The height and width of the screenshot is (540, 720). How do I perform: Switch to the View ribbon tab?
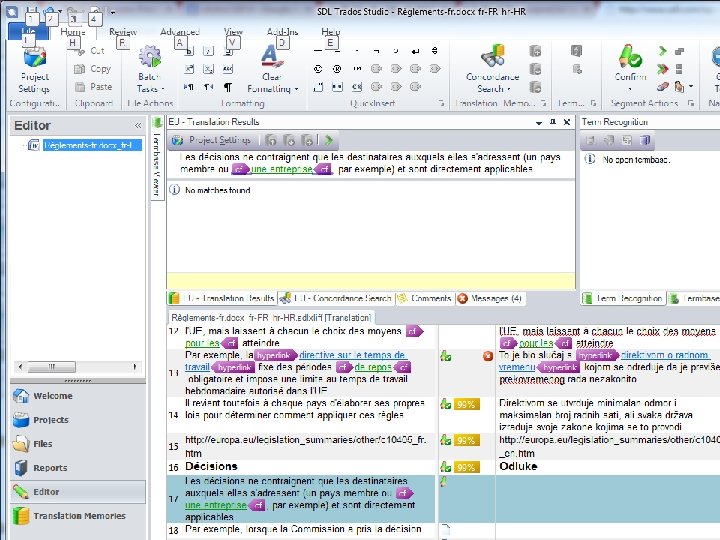click(233, 32)
